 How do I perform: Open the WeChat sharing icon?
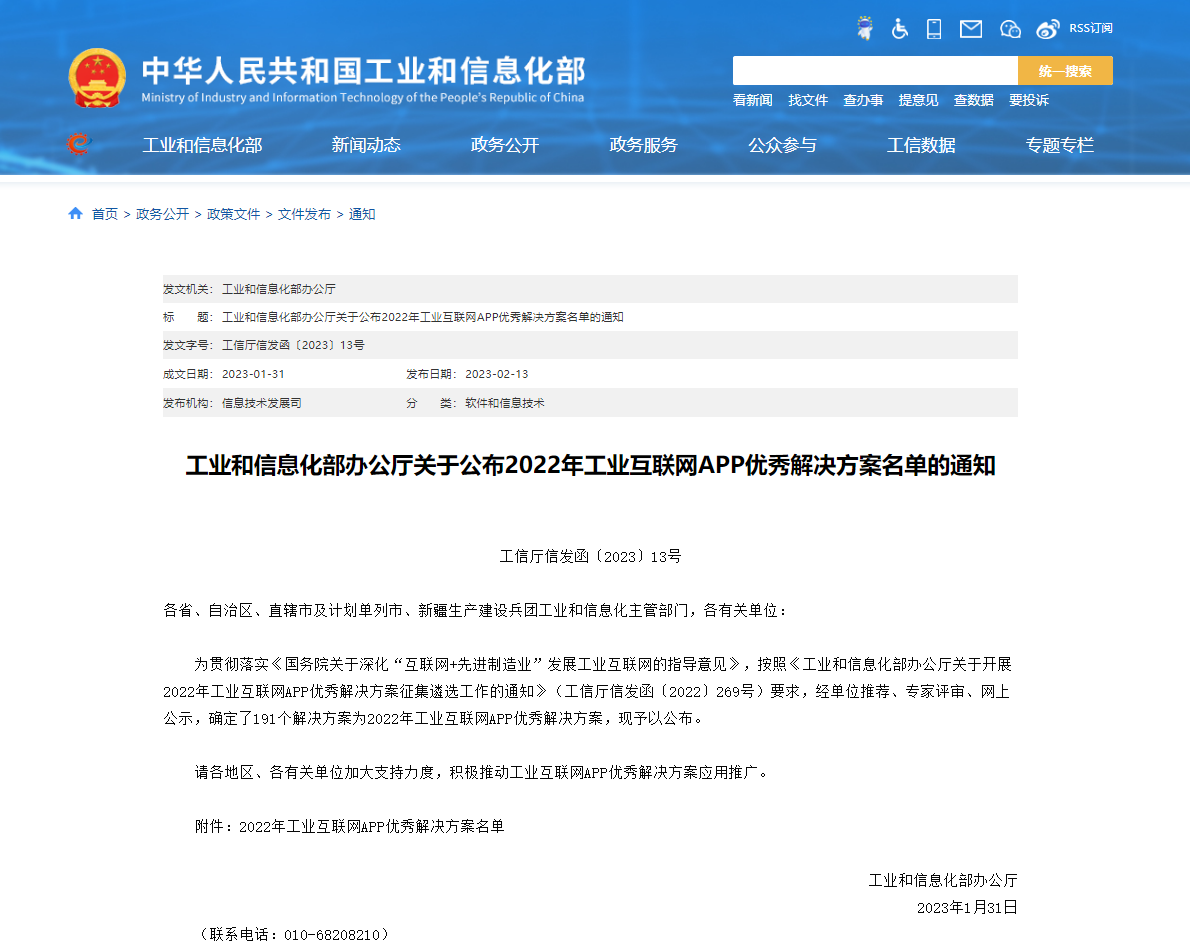tap(1010, 28)
